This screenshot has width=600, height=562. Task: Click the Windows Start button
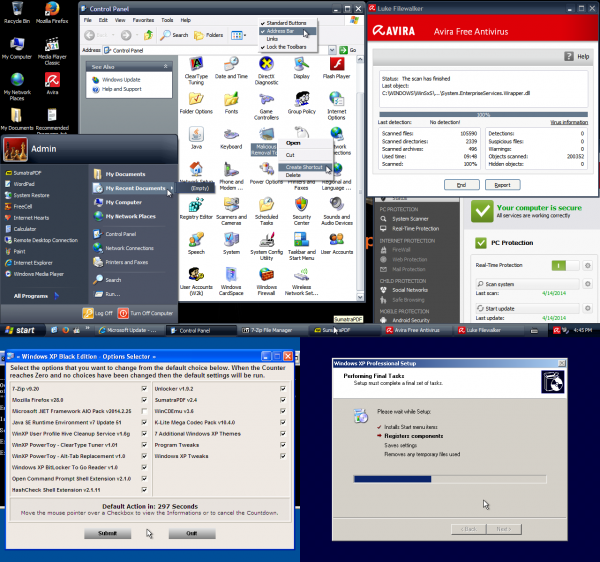(21, 329)
